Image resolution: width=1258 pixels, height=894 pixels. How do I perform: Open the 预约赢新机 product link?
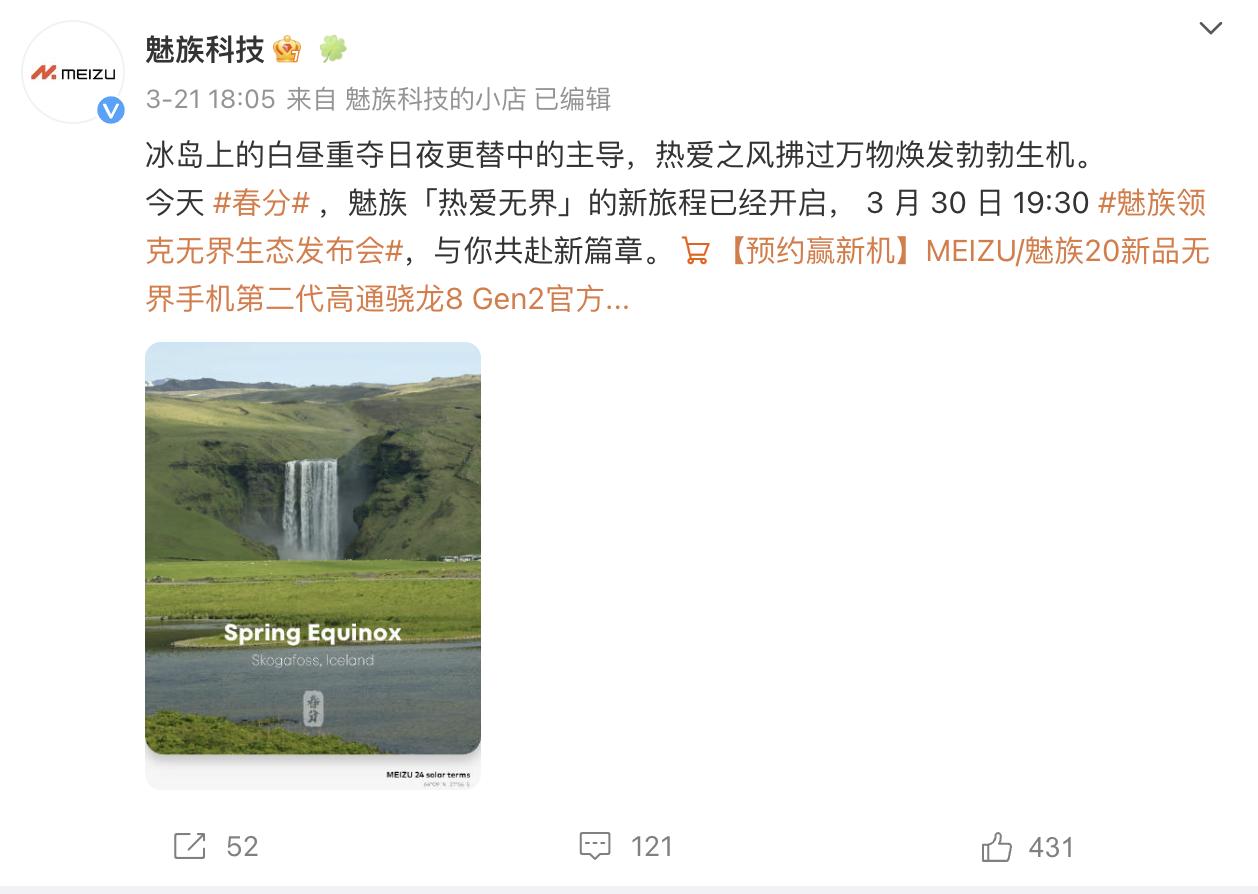pyautogui.click(x=678, y=275)
